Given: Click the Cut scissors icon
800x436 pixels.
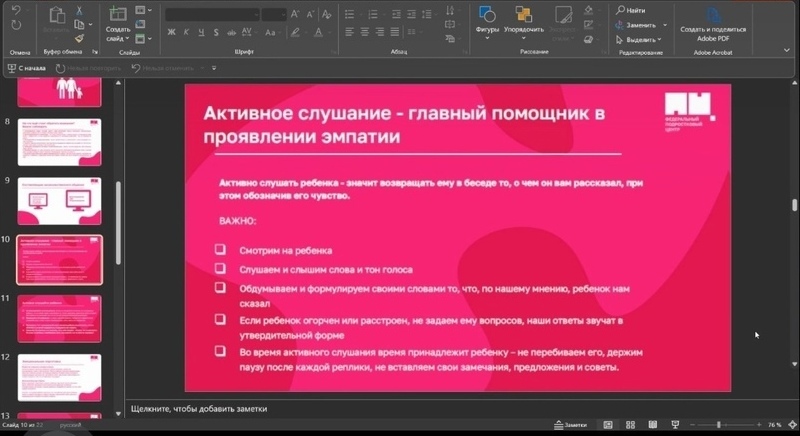Looking at the screenshot, I should tap(79, 10).
